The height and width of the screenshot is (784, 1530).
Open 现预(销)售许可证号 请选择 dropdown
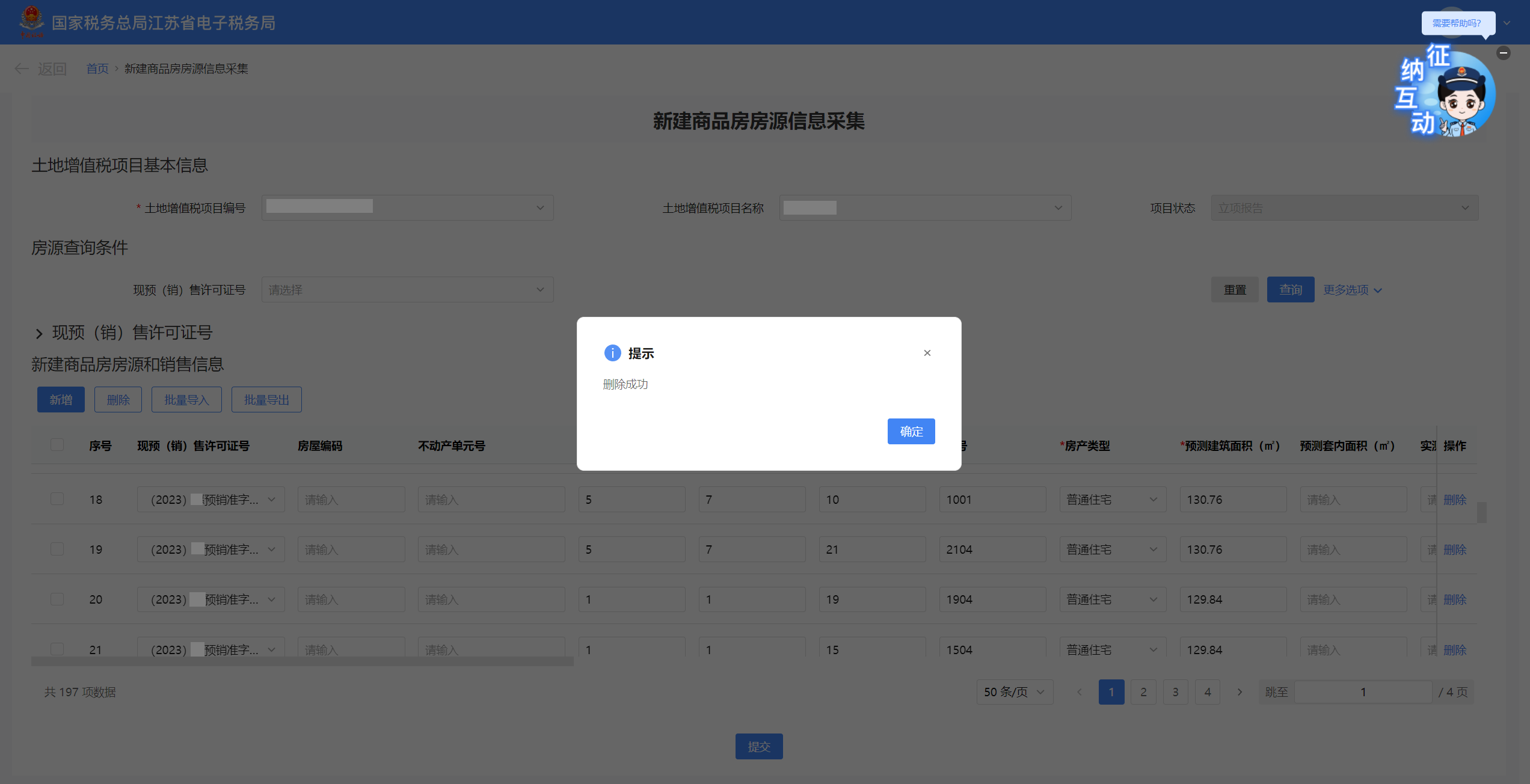[x=407, y=290]
